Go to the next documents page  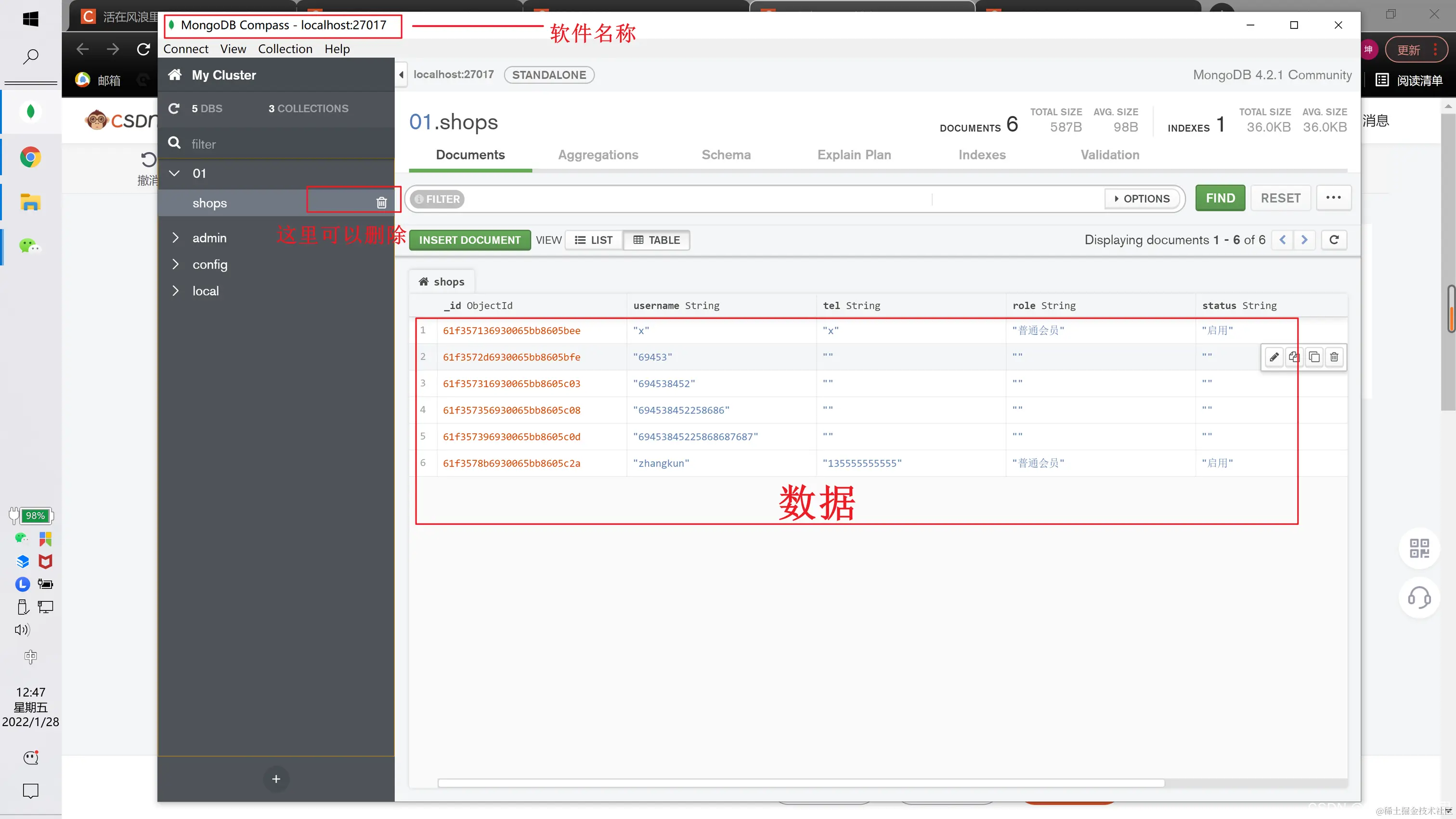tap(1304, 240)
